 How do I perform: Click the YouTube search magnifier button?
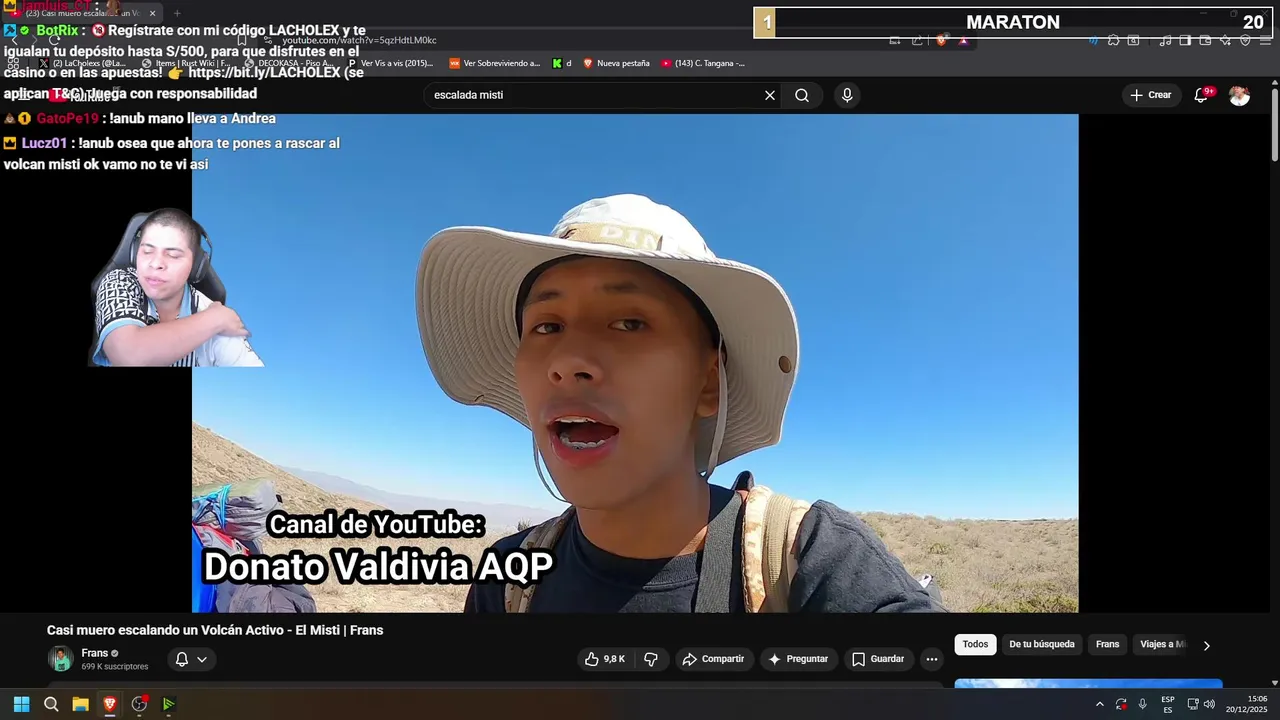click(802, 95)
